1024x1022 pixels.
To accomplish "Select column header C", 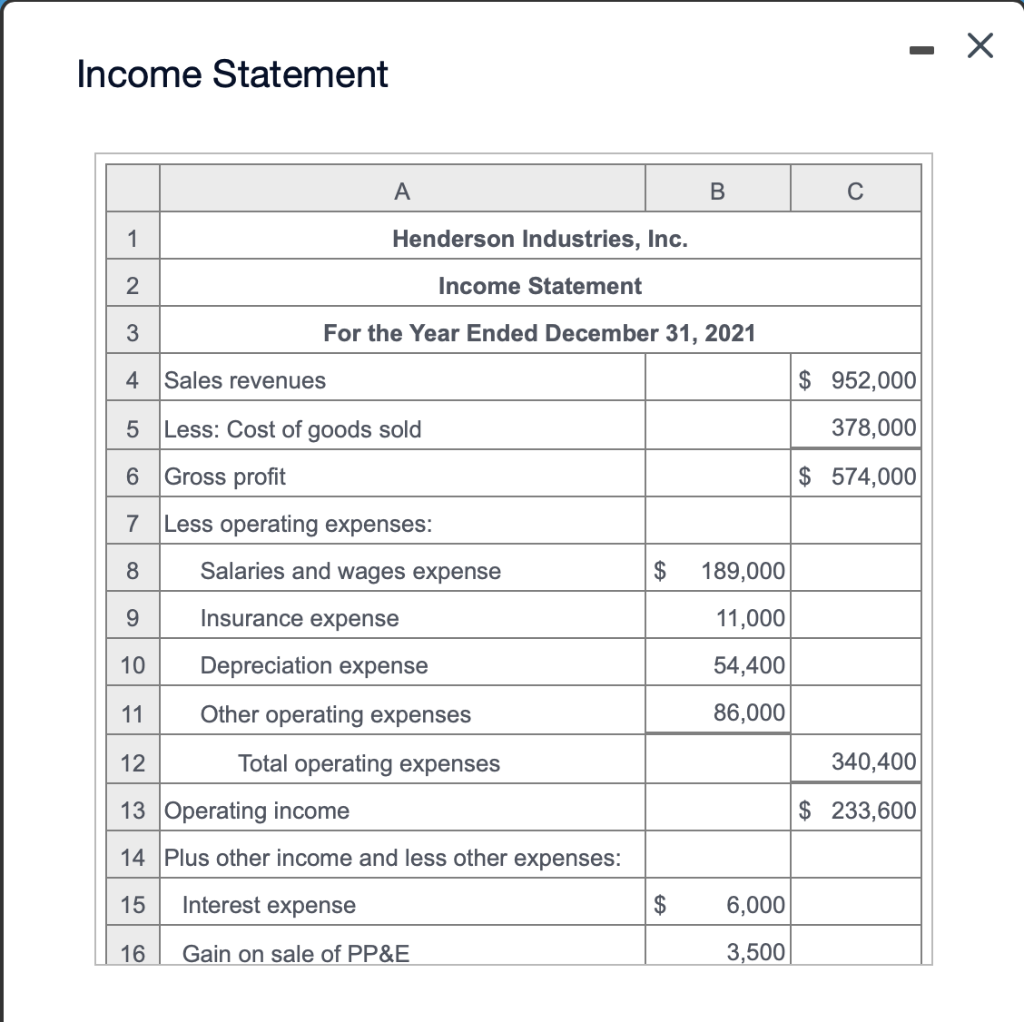I will pos(856,188).
